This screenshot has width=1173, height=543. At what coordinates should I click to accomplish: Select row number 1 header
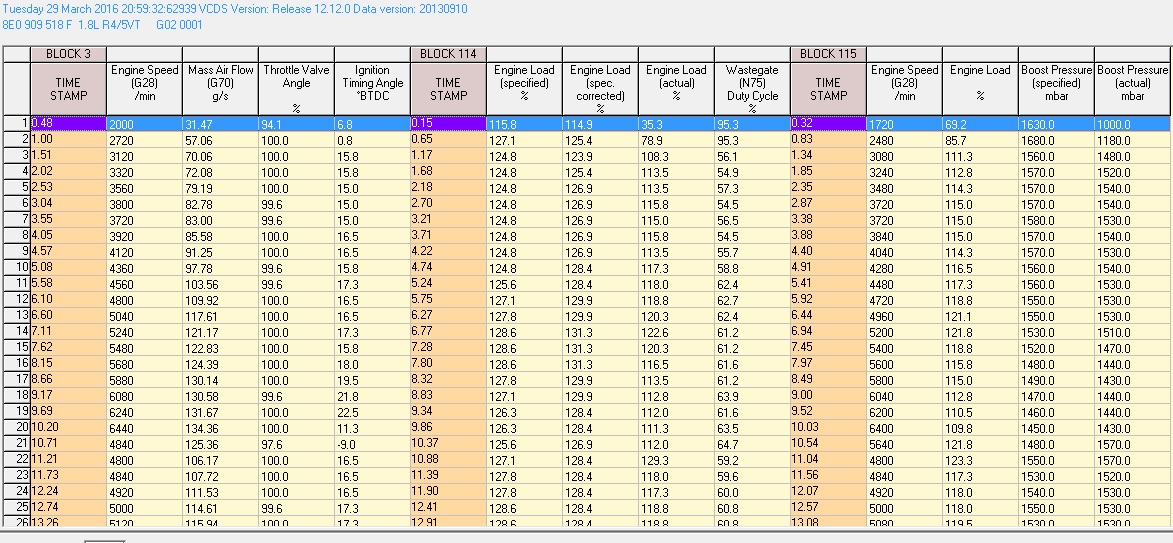coord(15,123)
